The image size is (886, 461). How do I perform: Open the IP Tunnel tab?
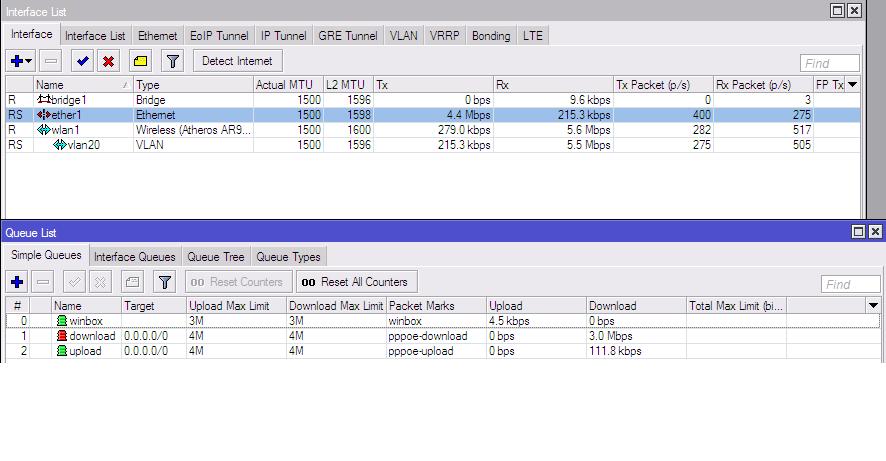pyautogui.click(x=284, y=36)
